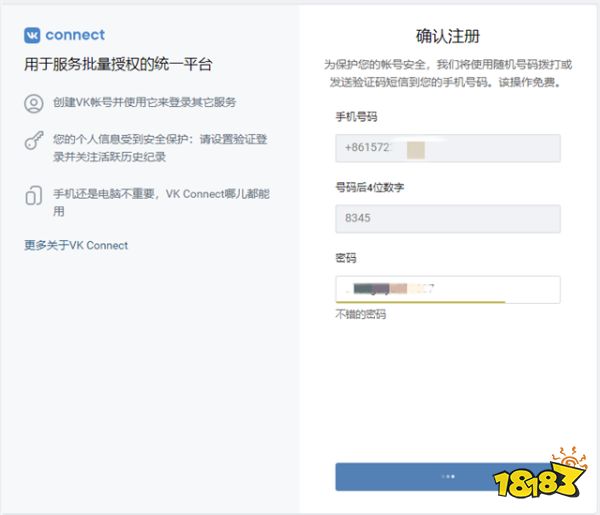Click the password strength progress bar

421,302
